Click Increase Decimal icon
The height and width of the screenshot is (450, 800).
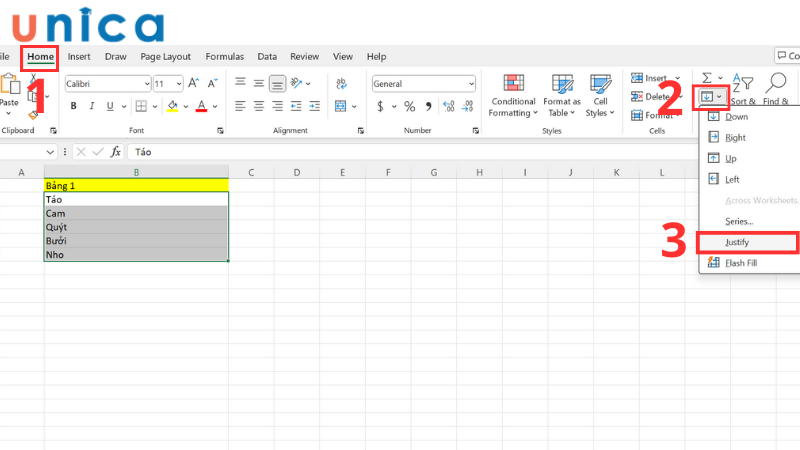(448, 106)
